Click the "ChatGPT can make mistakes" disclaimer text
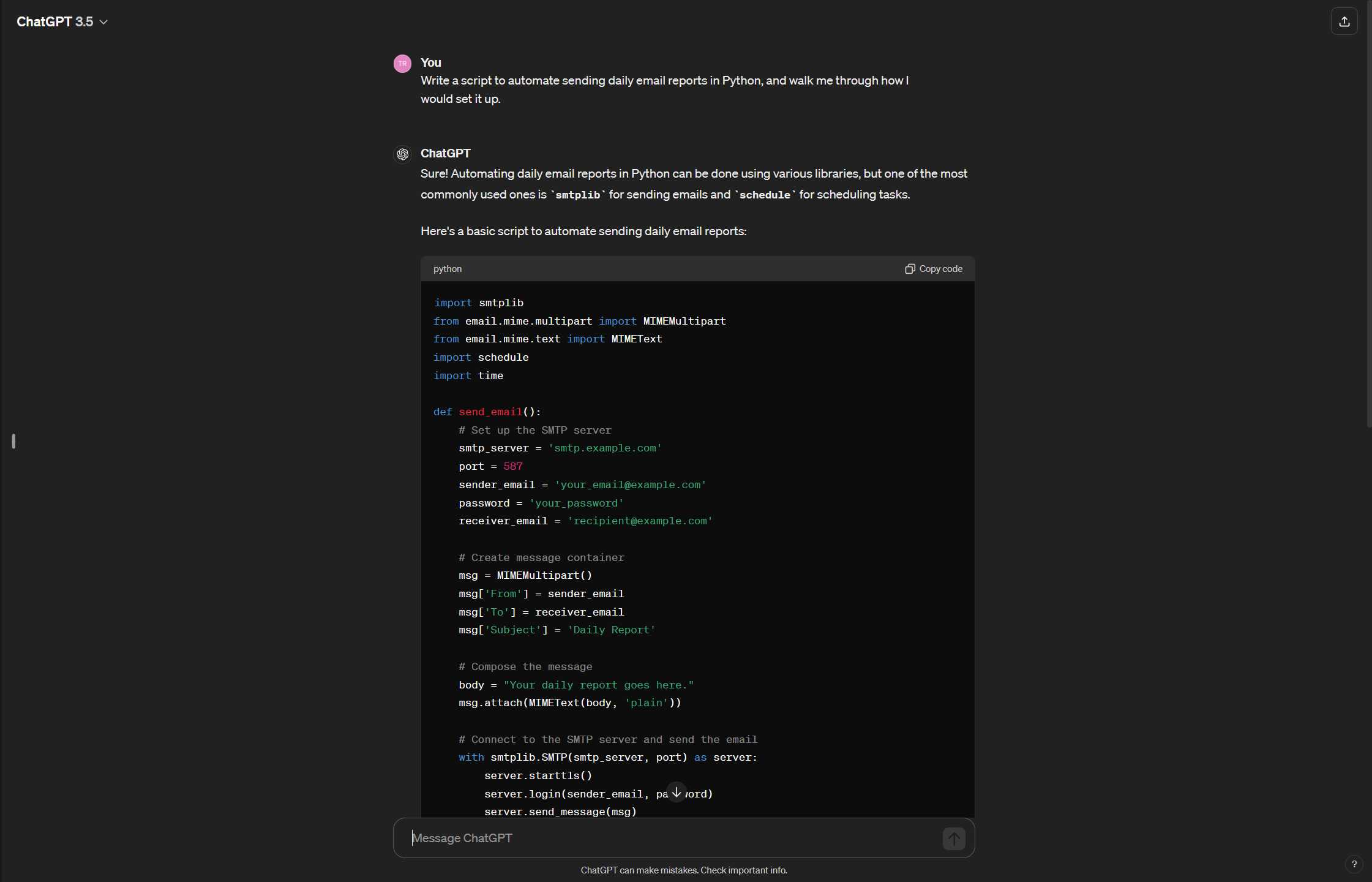This screenshot has height=882, width=1372. tap(683, 870)
